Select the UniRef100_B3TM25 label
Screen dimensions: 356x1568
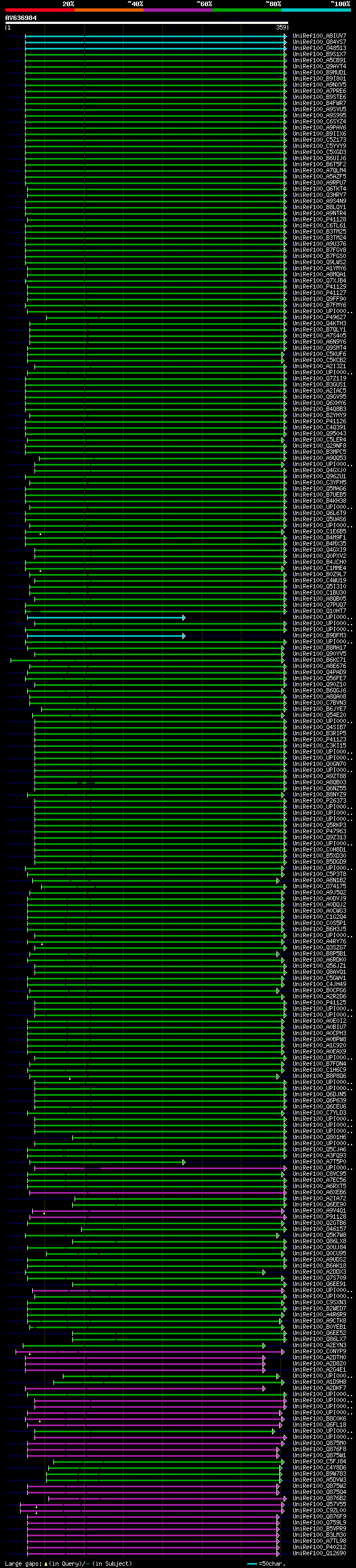(319, 231)
